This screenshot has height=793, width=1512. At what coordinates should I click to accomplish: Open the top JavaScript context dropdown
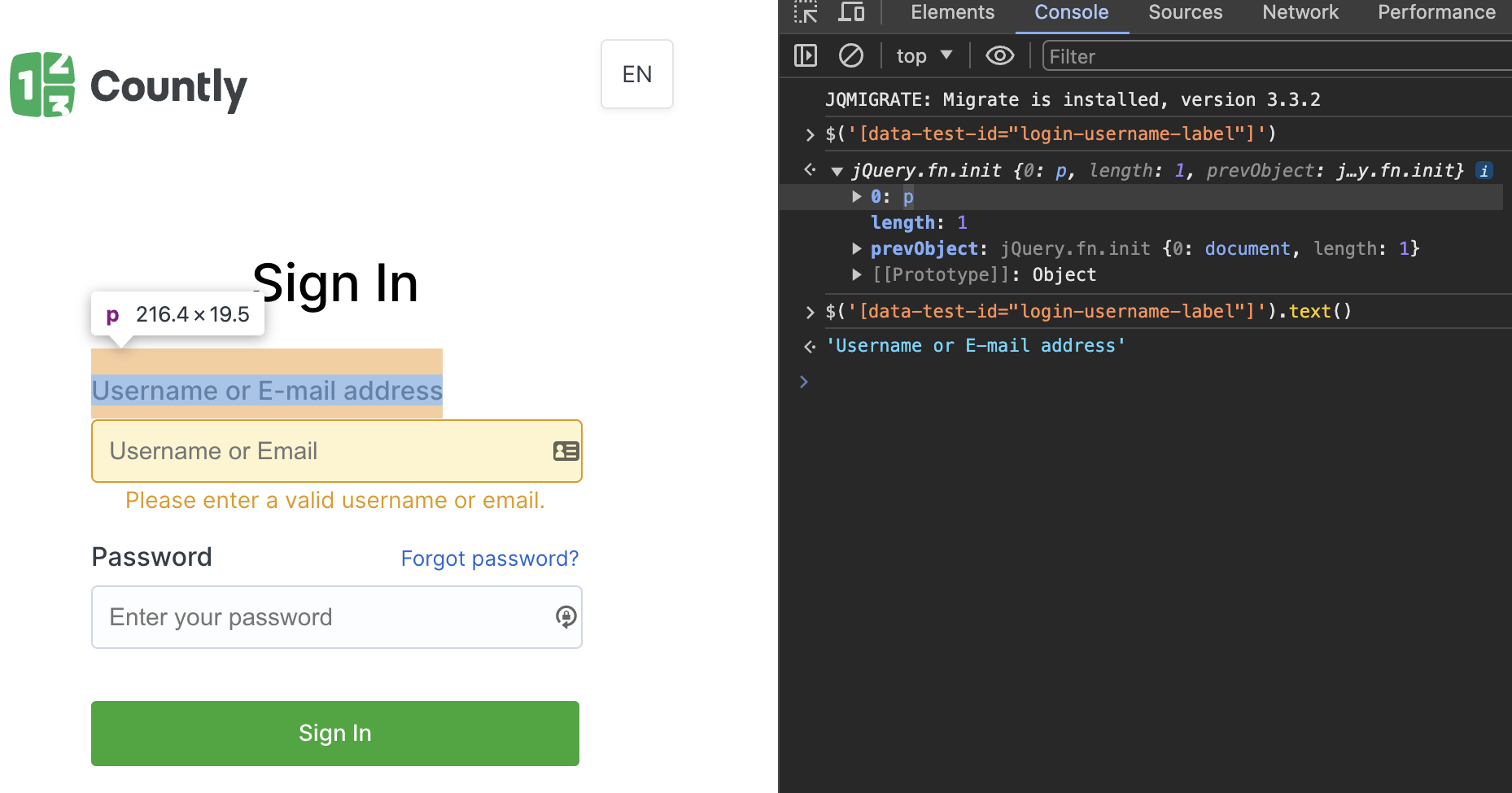924,56
